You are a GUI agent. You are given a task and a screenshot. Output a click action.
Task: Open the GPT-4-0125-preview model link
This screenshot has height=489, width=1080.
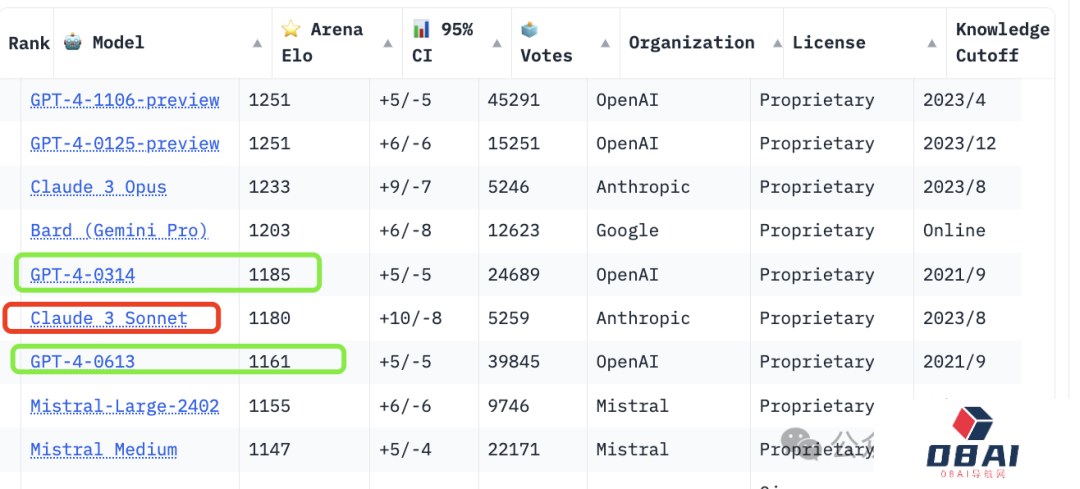[x=125, y=144]
